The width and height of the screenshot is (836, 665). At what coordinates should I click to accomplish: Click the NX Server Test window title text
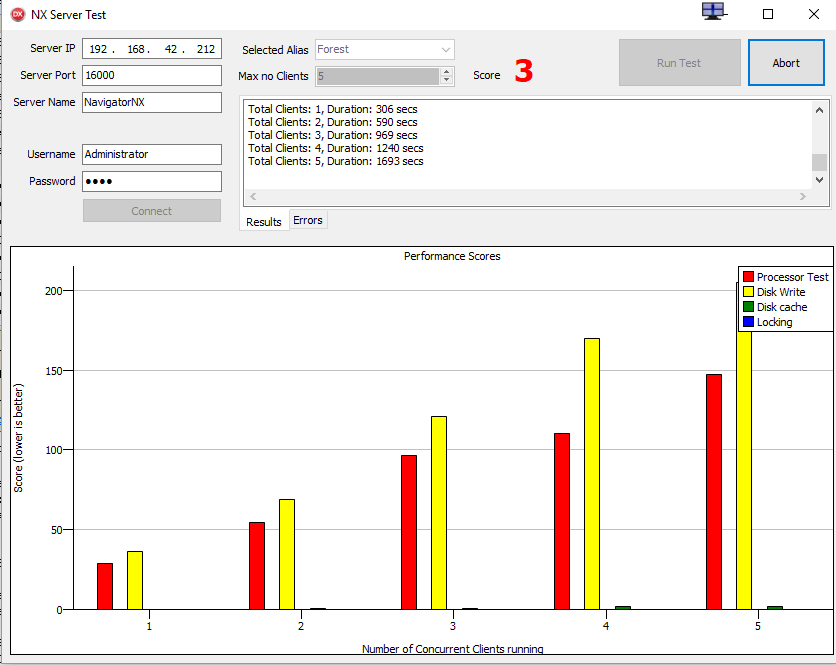[x=68, y=15]
